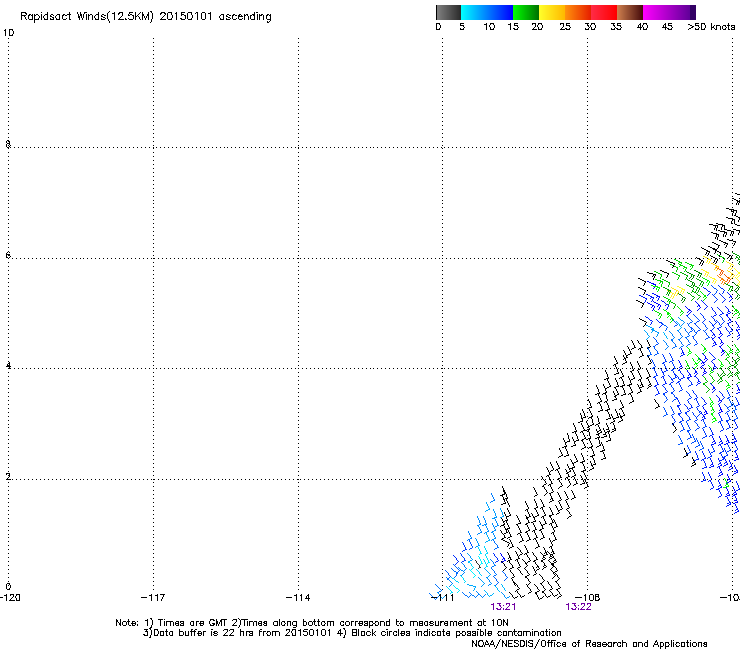
Task: Click the -114 longitude axis label
Action: (x=298, y=598)
